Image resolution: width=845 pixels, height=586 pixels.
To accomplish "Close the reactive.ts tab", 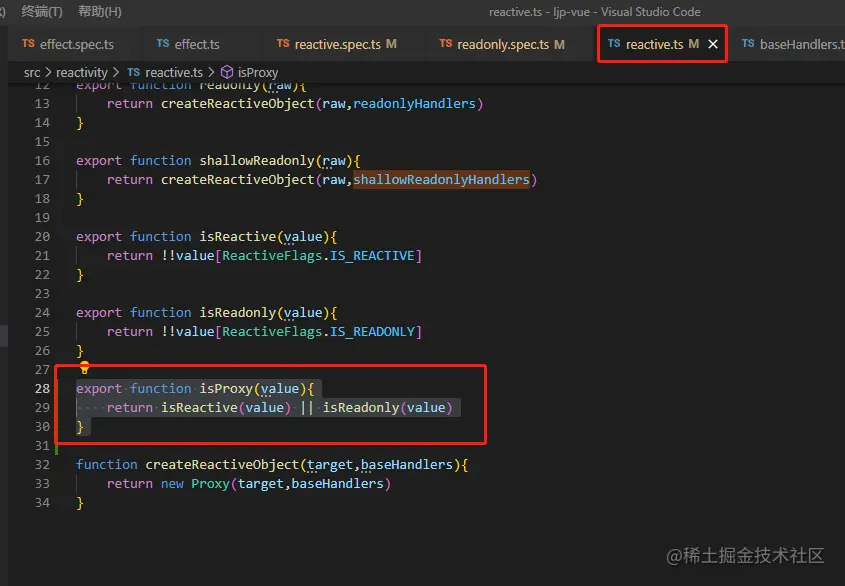I will [713, 44].
